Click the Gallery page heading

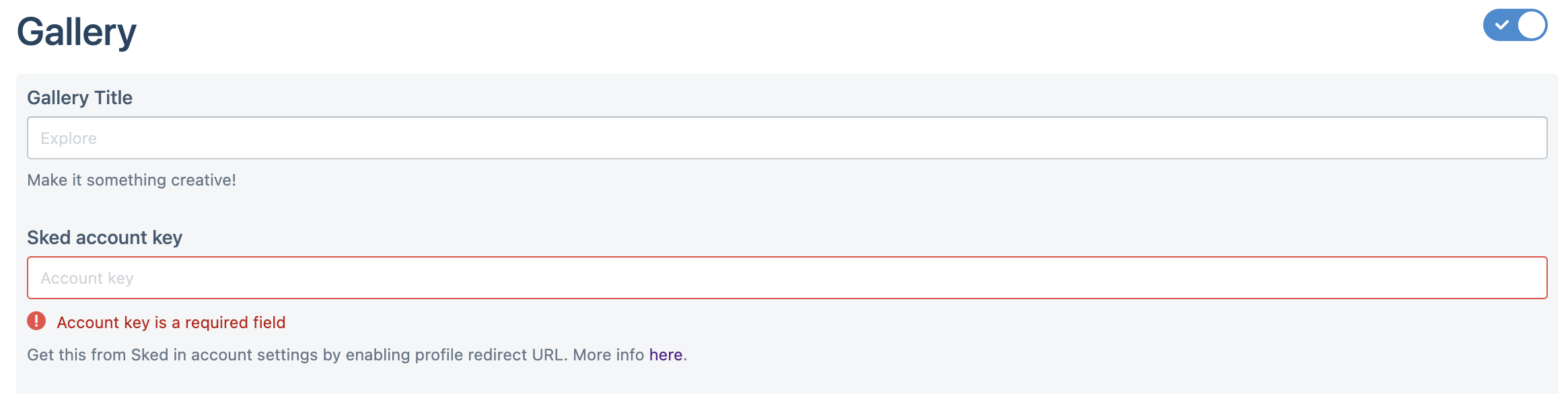pyautogui.click(x=77, y=32)
